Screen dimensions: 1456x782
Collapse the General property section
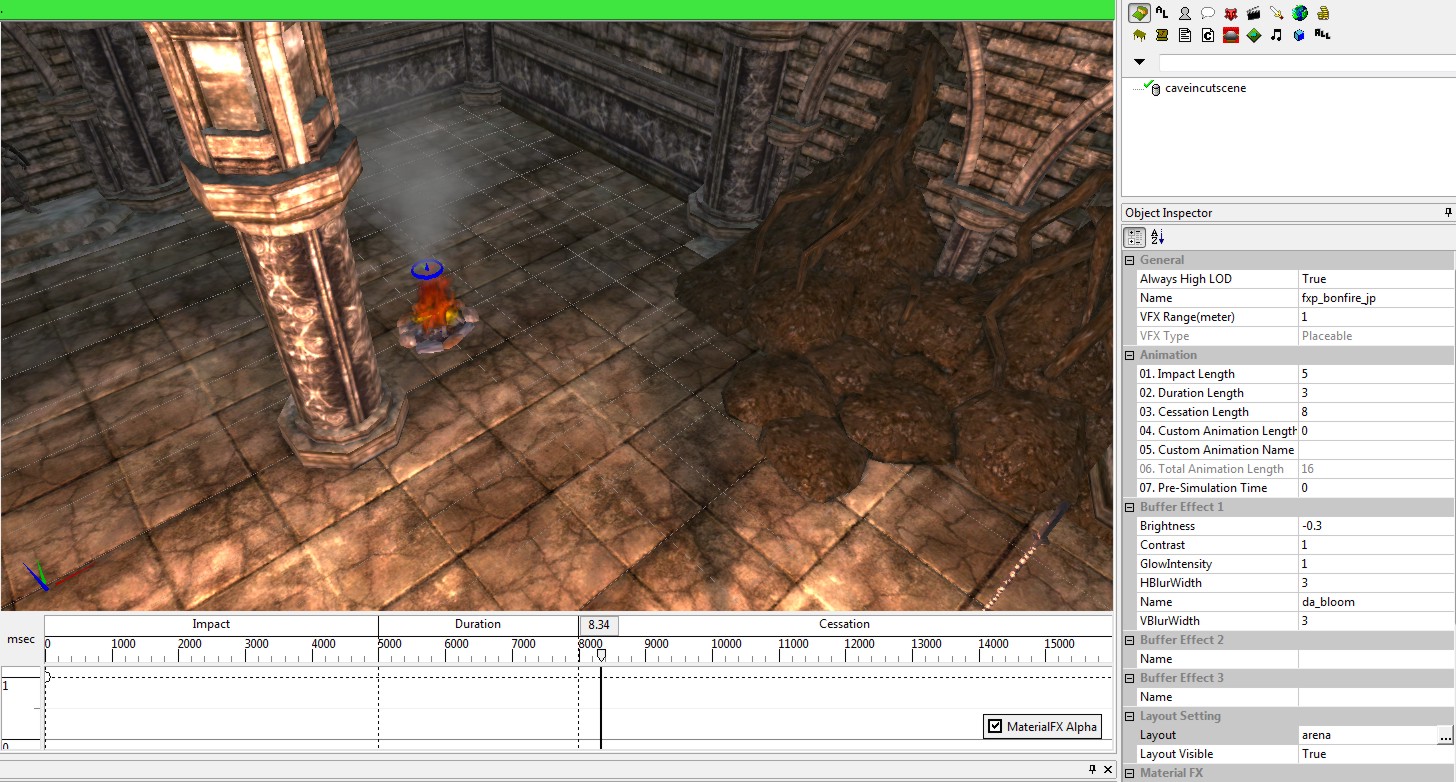[1130, 260]
